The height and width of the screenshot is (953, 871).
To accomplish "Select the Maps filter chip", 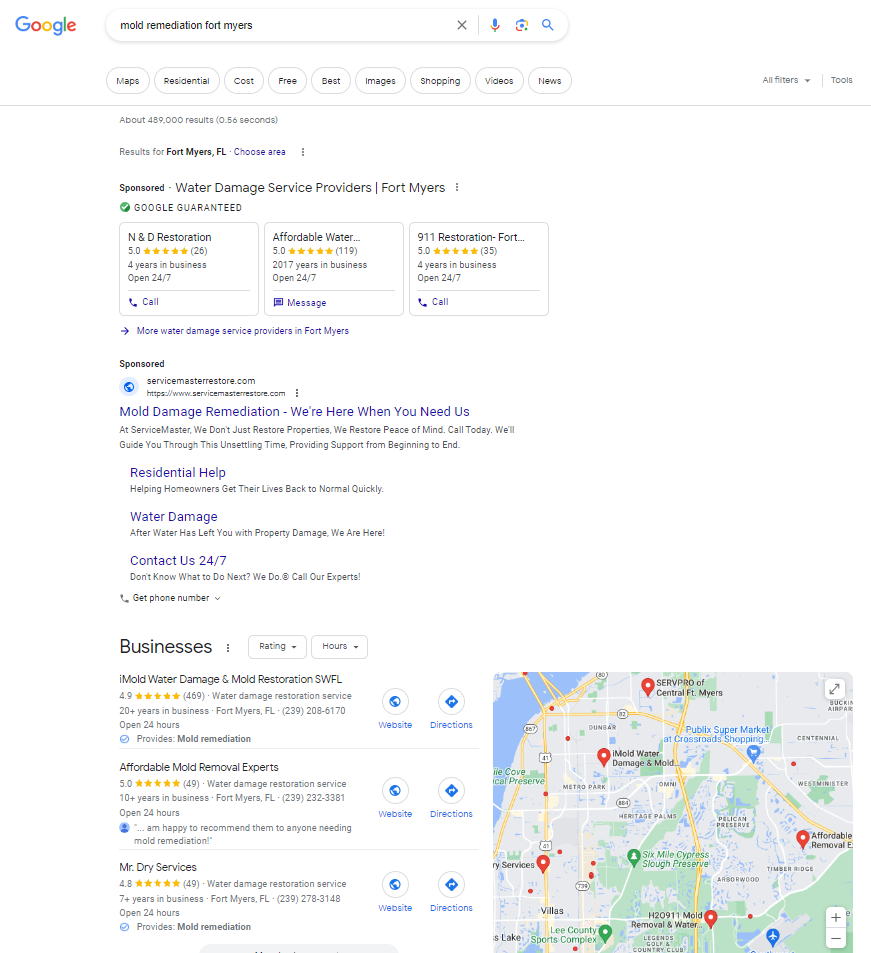I will (x=128, y=81).
